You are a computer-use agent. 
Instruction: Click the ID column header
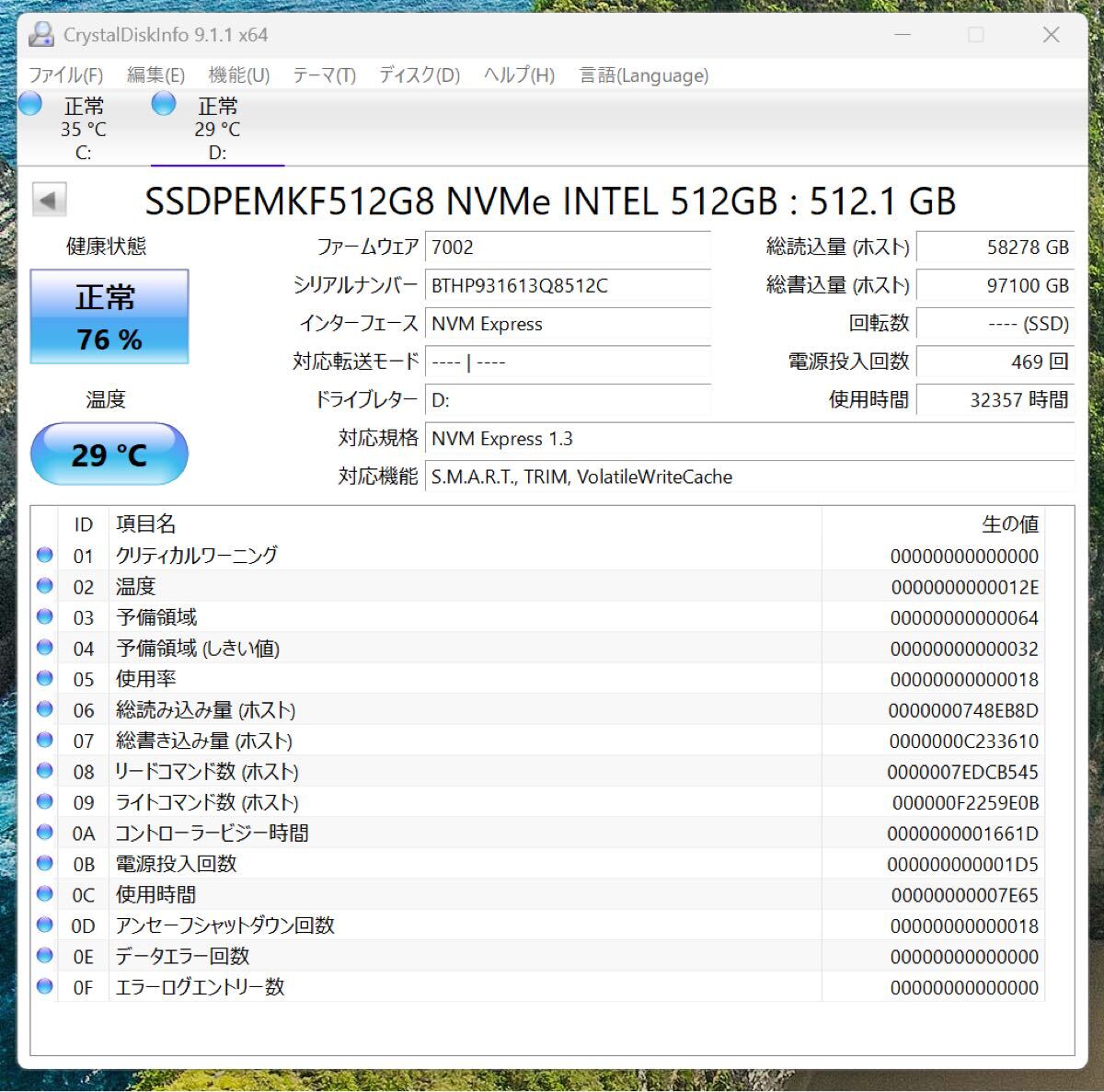point(83,523)
